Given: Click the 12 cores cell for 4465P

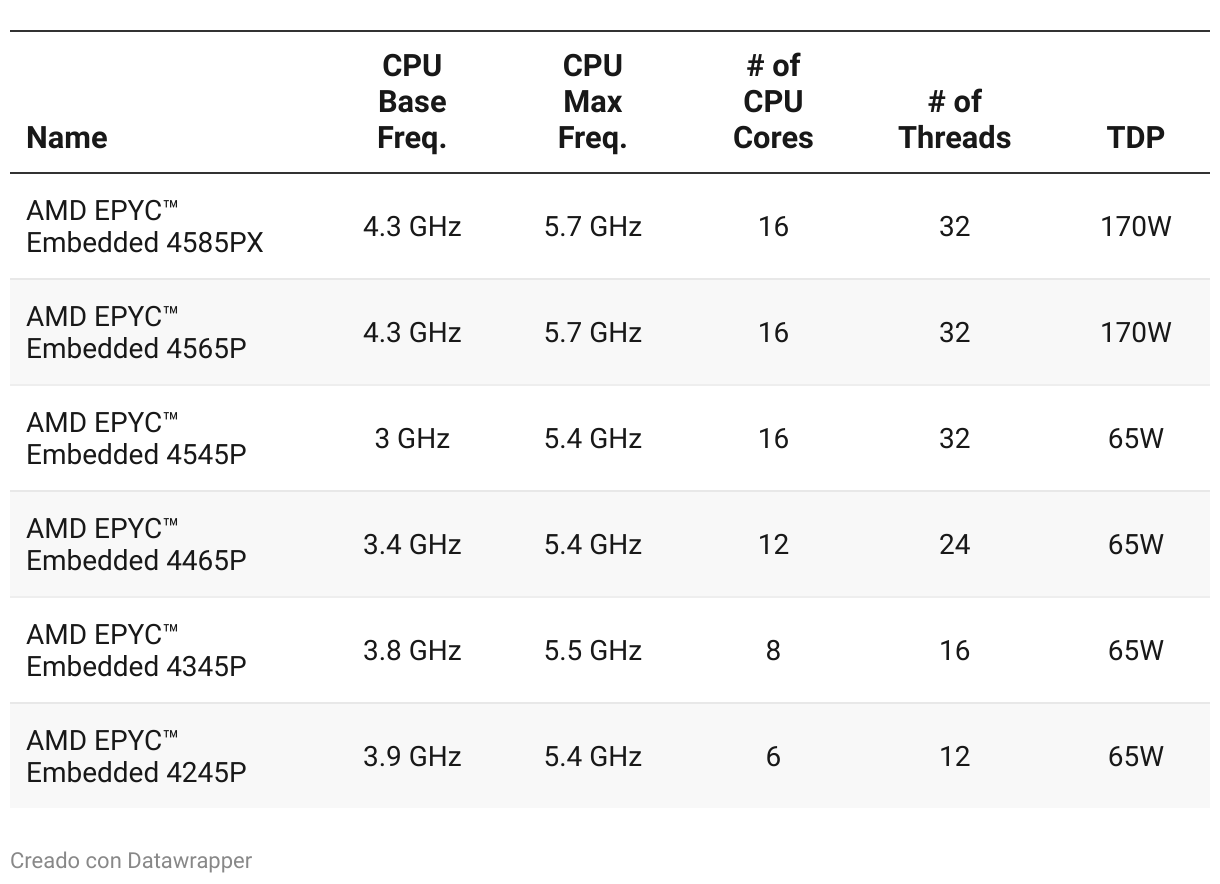Looking at the screenshot, I should [773, 544].
